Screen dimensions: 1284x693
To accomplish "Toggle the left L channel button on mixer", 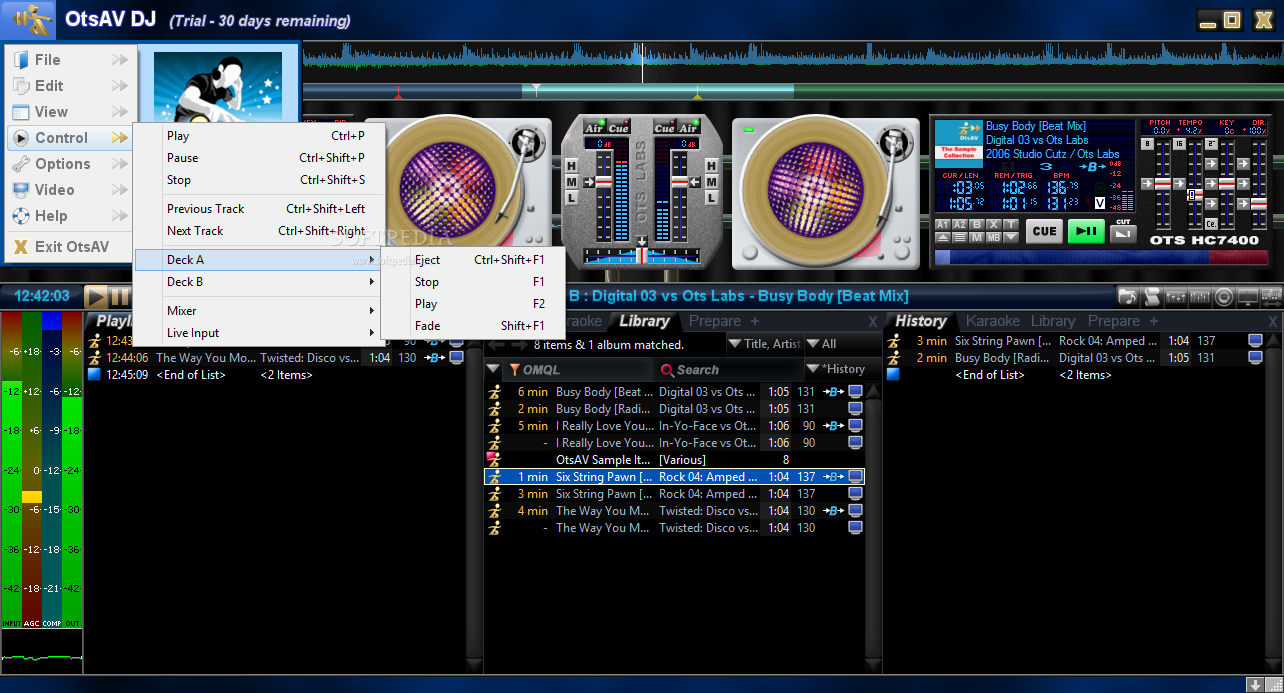I will [x=571, y=198].
